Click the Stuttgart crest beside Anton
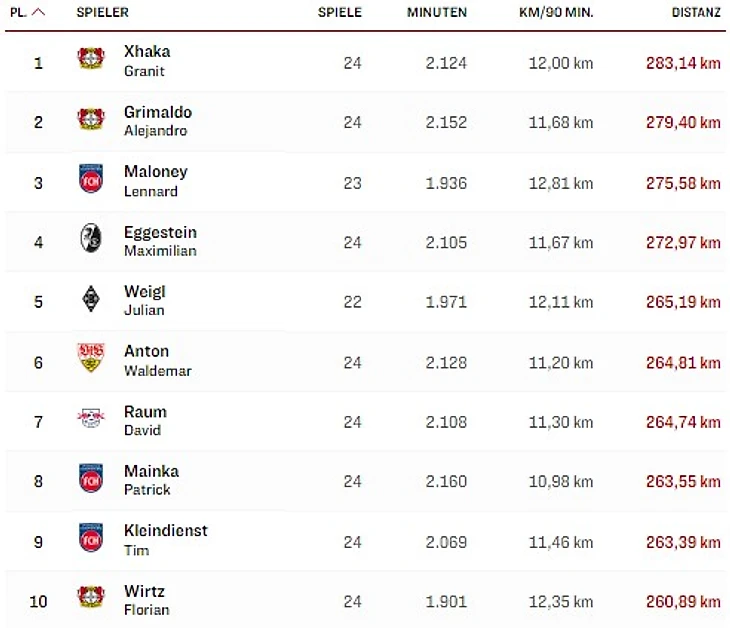This screenshot has width=730, height=628. (91, 359)
